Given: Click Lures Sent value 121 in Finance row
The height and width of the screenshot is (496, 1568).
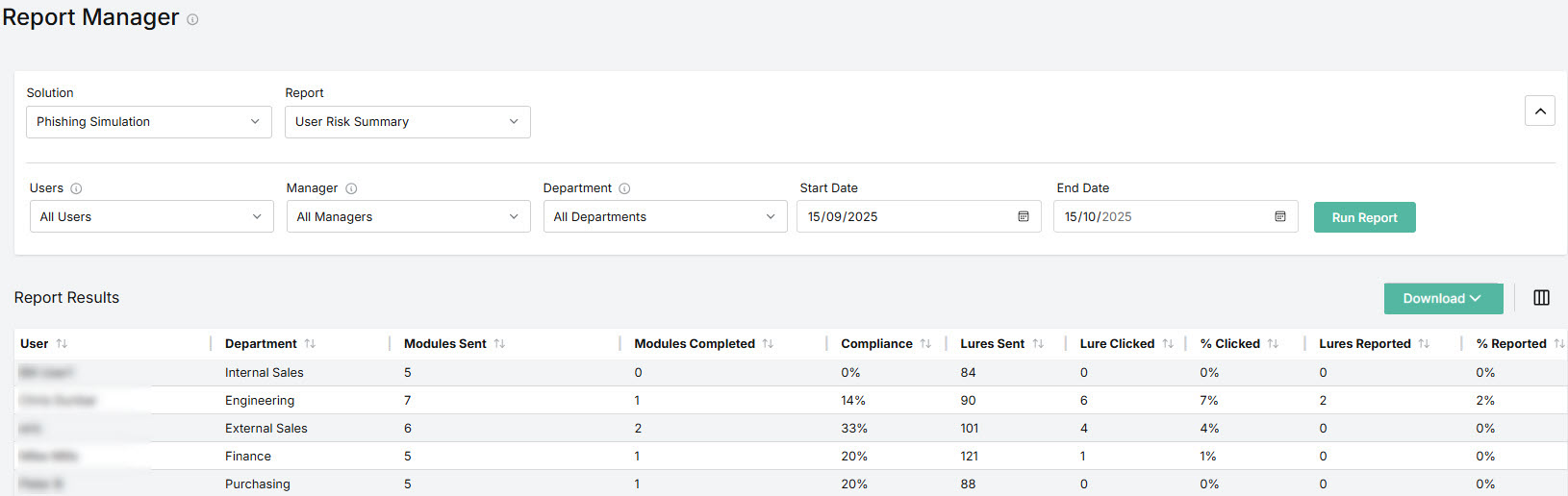Looking at the screenshot, I should coord(969,456).
